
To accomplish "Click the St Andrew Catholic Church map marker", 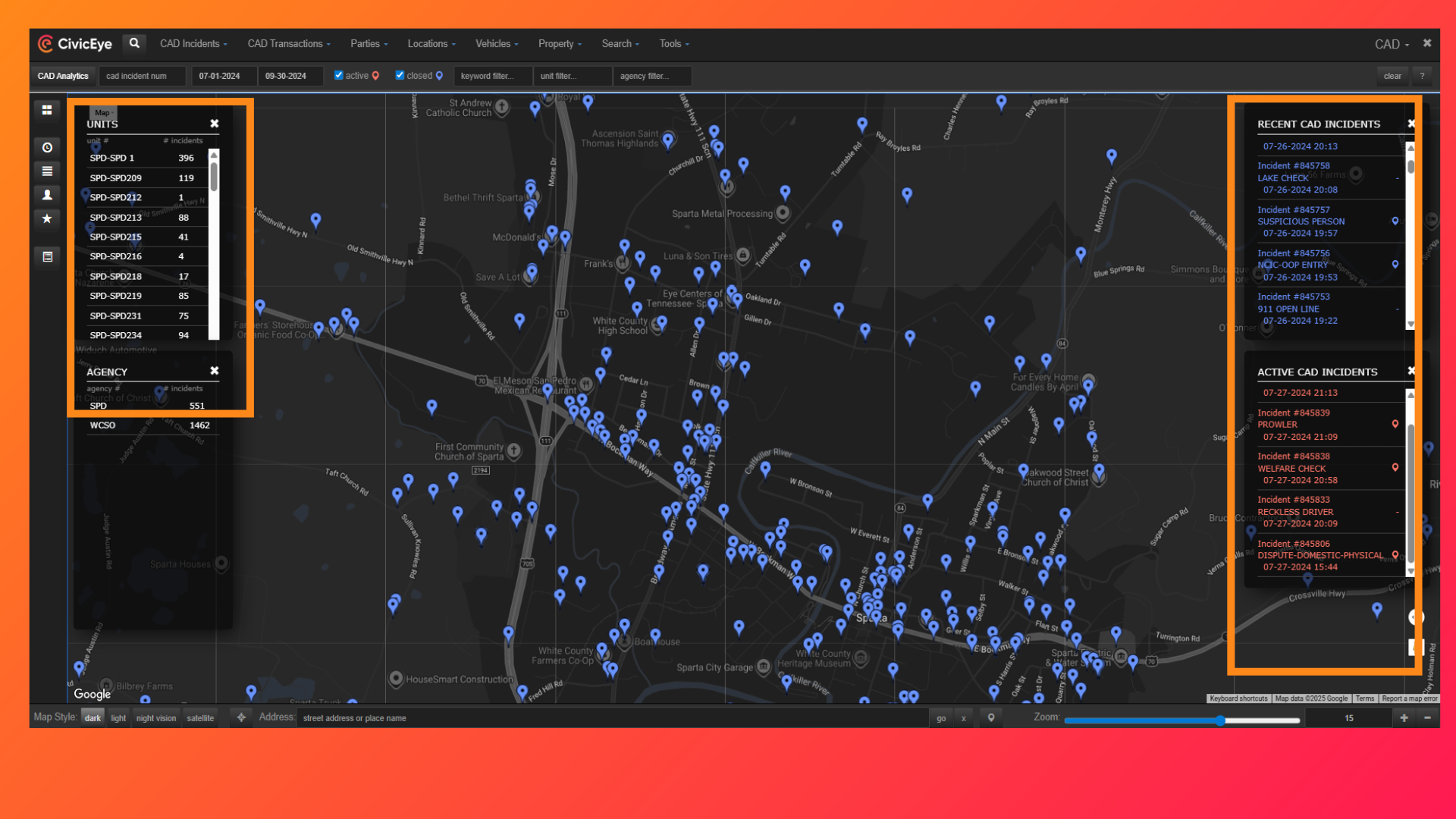I will pyautogui.click(x=502, y=108).
